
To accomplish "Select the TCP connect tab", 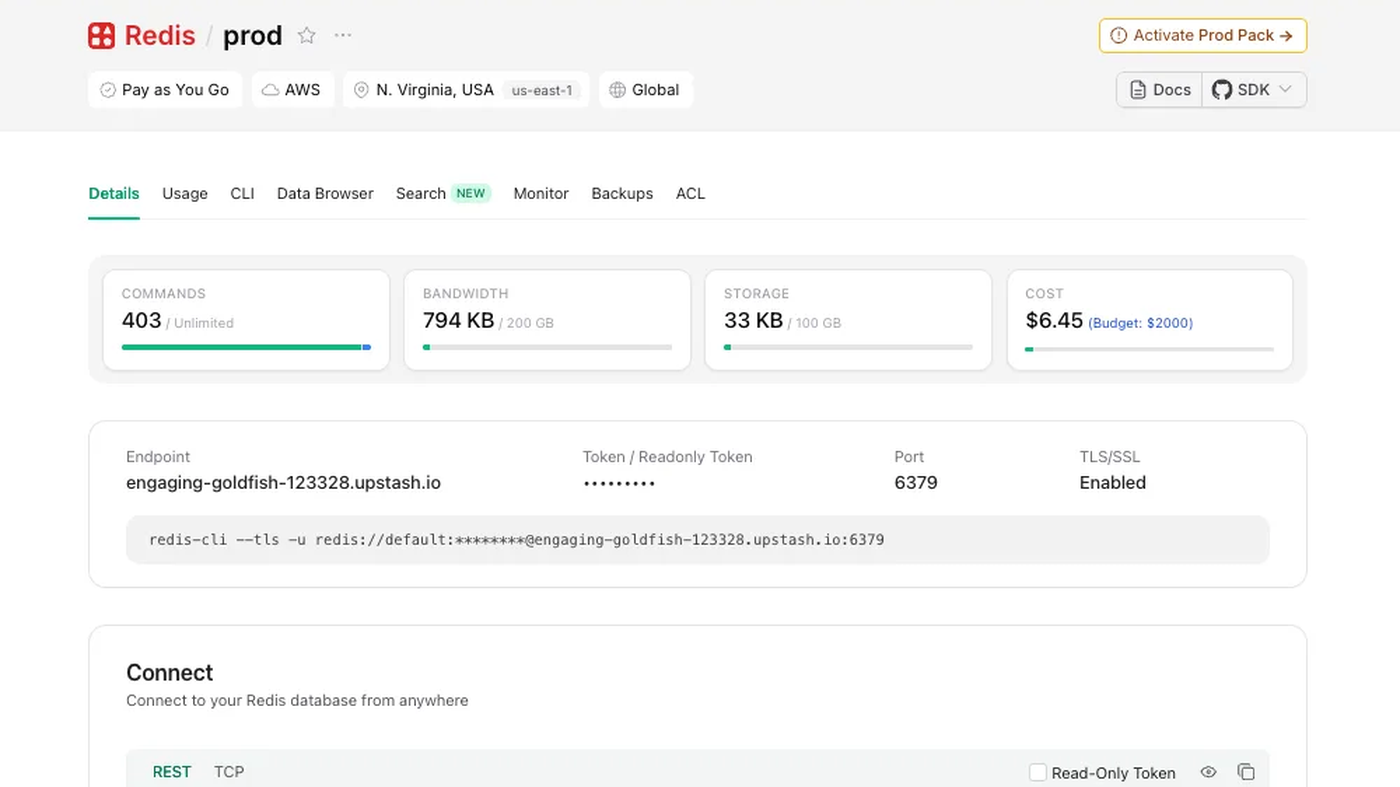I will [229, 772].
